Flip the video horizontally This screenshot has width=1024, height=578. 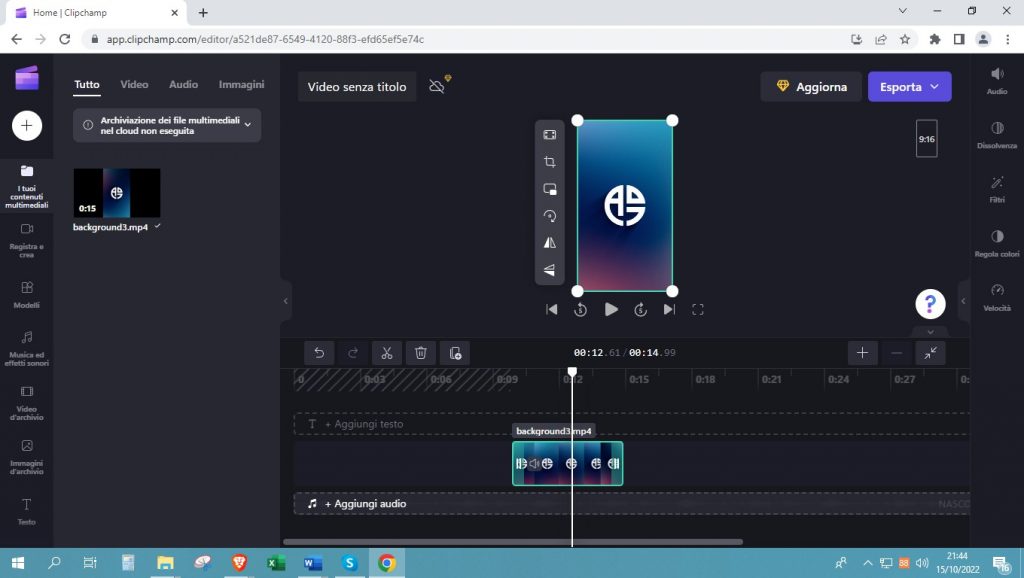tap(549, 243)
